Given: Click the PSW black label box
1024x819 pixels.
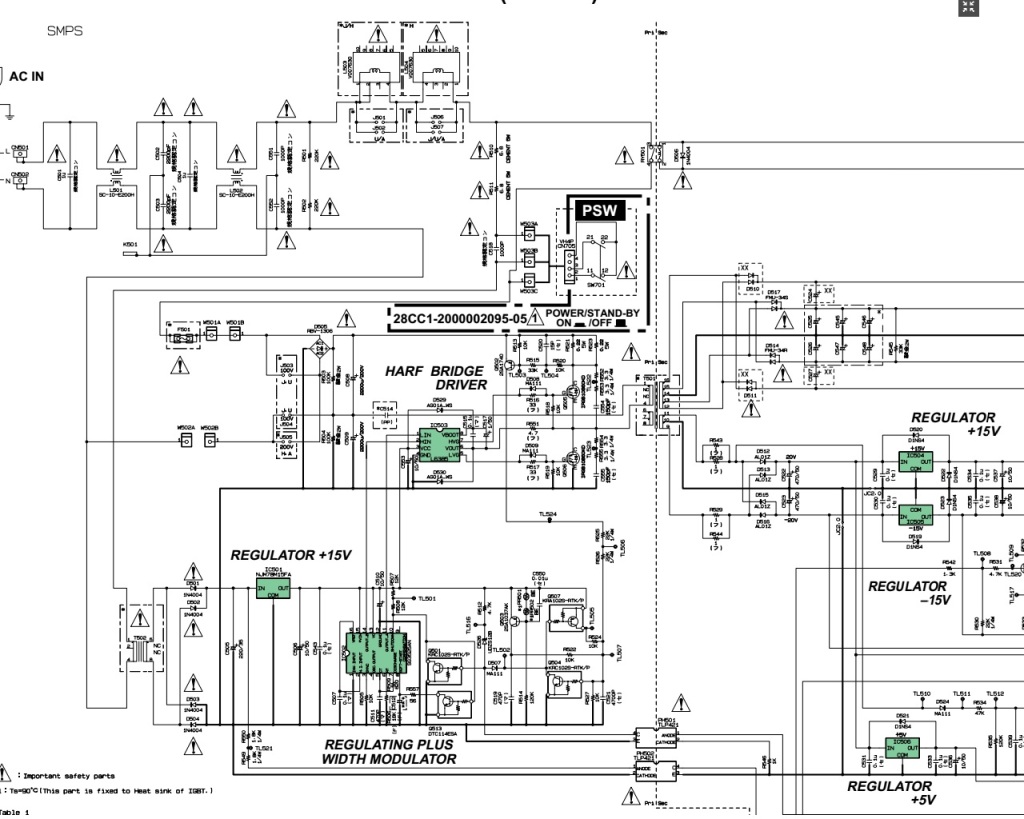Looking at the screenshot, I should tap(600, 210).
